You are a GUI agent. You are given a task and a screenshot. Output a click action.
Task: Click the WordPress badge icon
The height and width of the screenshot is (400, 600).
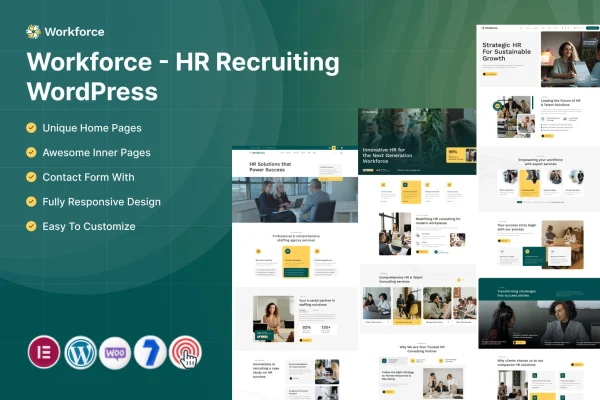click(x=80, y=353)
